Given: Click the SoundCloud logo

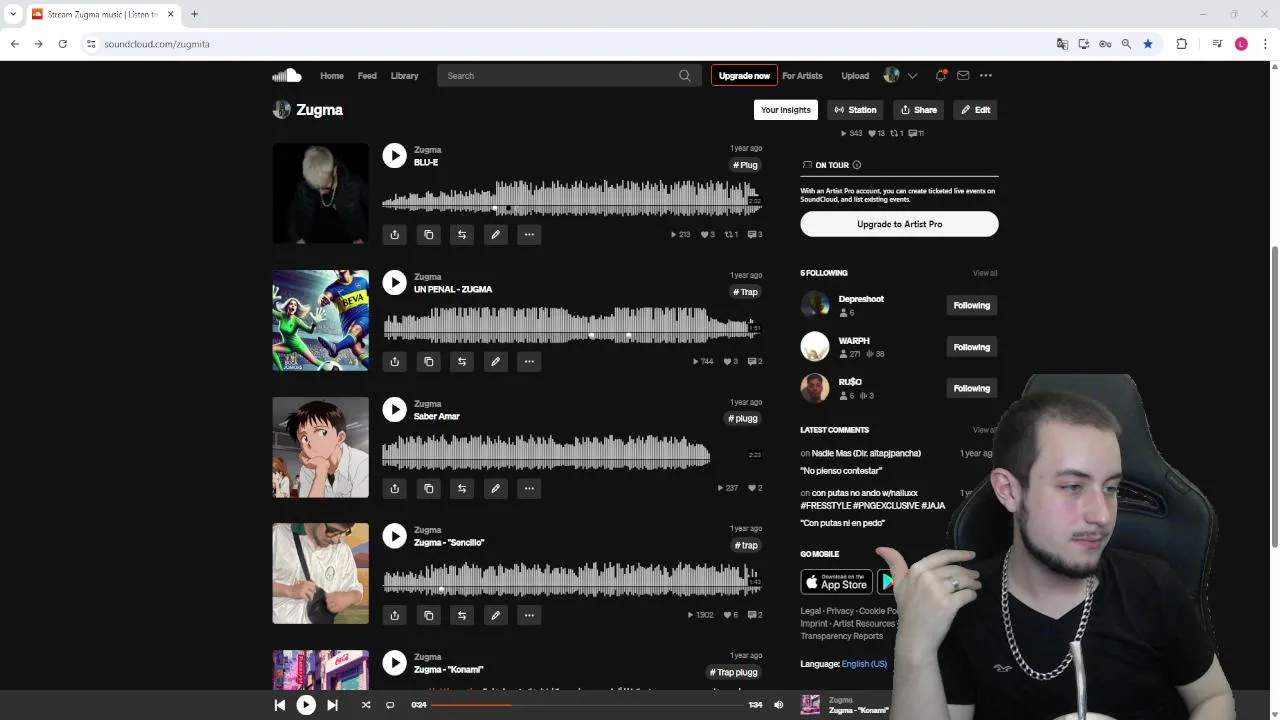Looking at the screenshot, I should pos(287,75).
